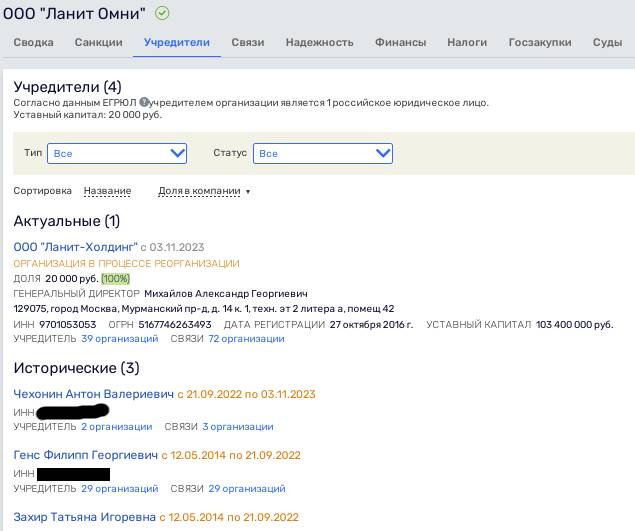Click the Уставный капитал: 20 000 руб. line
This screenshot has width=635, height=531.
coord(87,115)
